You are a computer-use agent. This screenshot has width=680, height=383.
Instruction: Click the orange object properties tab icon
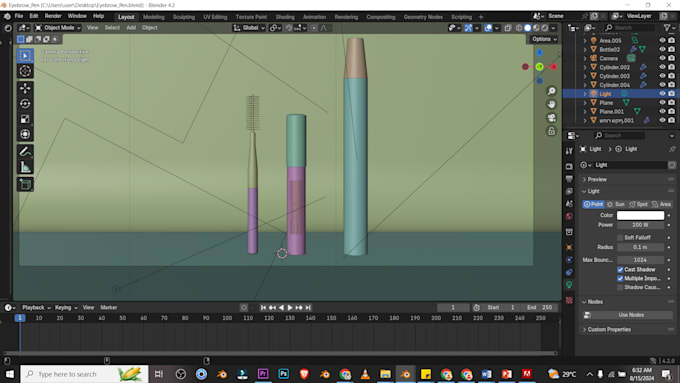tap(569, 247)
